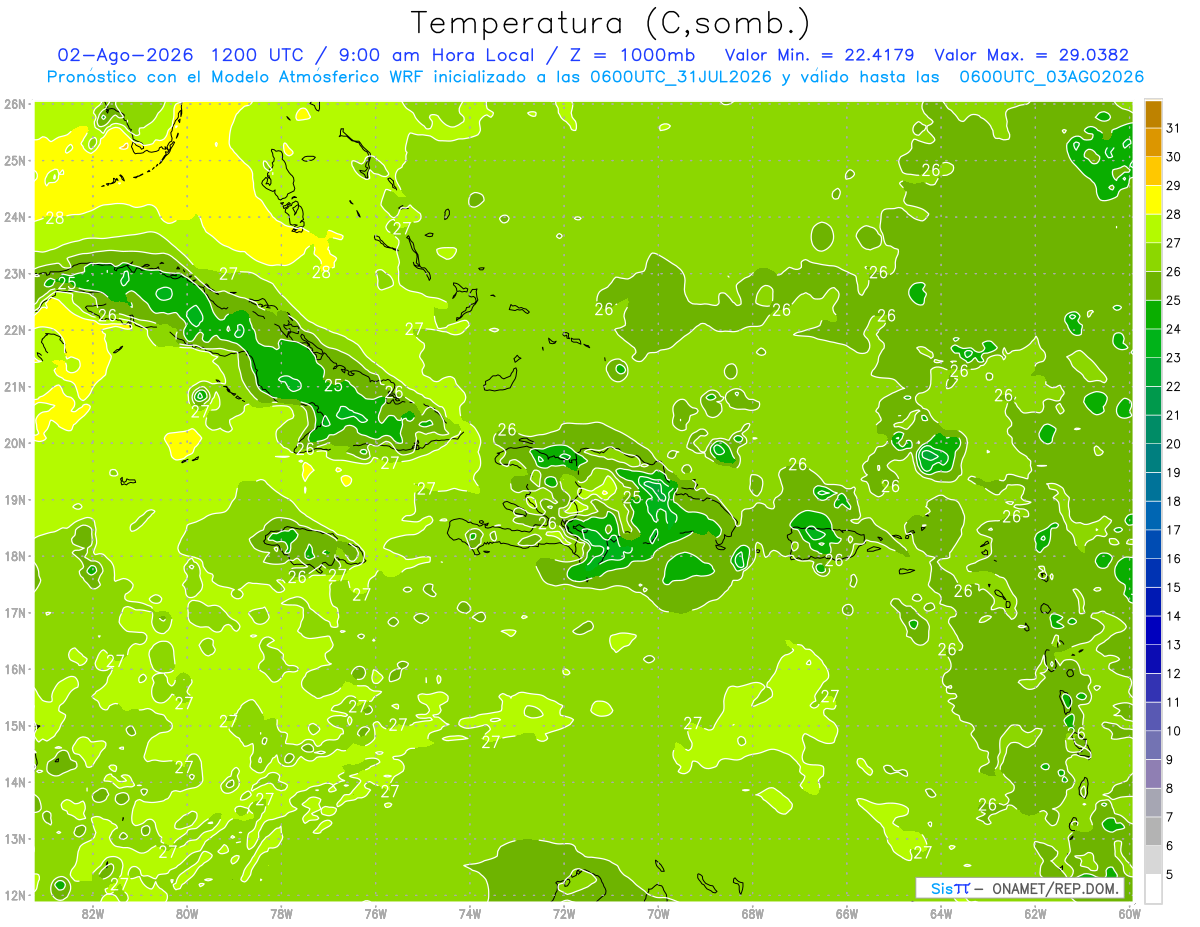The image size is (1200, 927).
Task: Click the '80W' longitude label
Action: (187, 914)
